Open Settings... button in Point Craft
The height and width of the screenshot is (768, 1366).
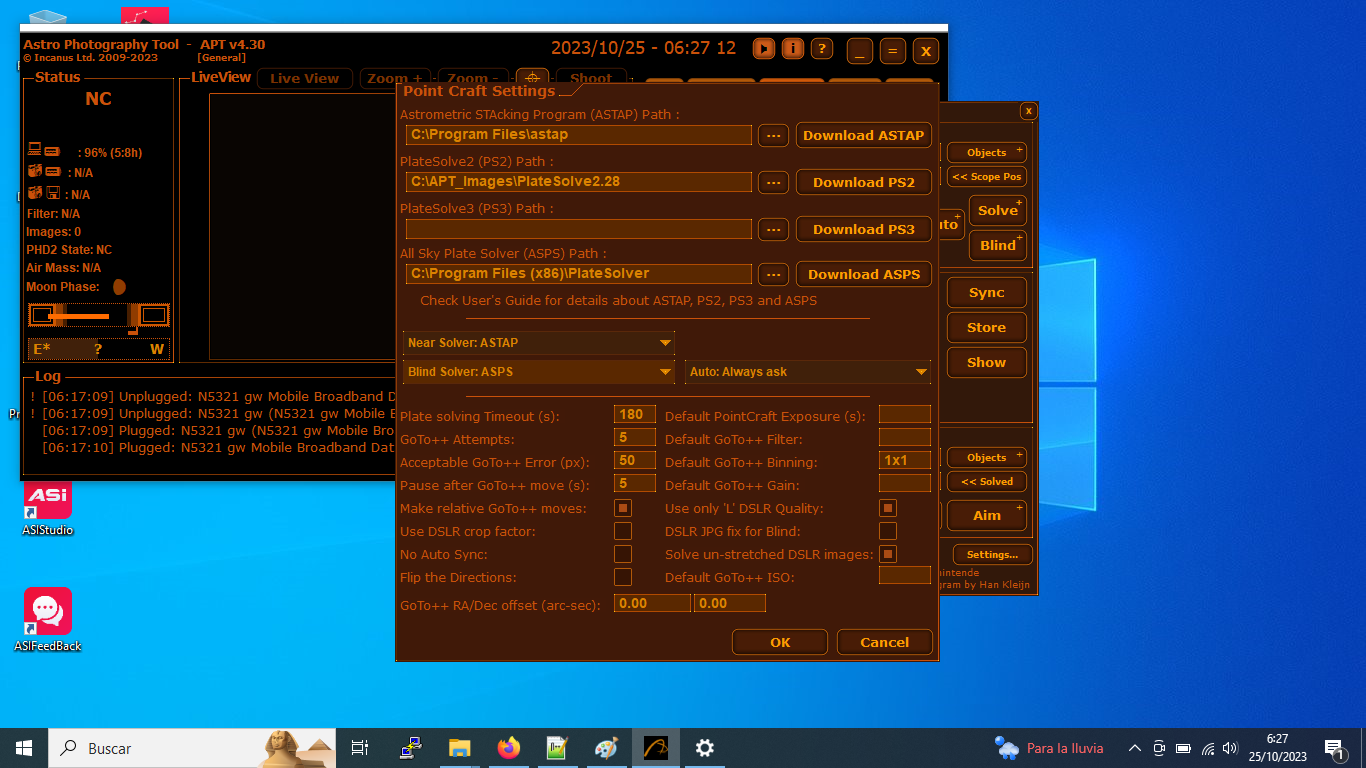[x=993, y=554]
